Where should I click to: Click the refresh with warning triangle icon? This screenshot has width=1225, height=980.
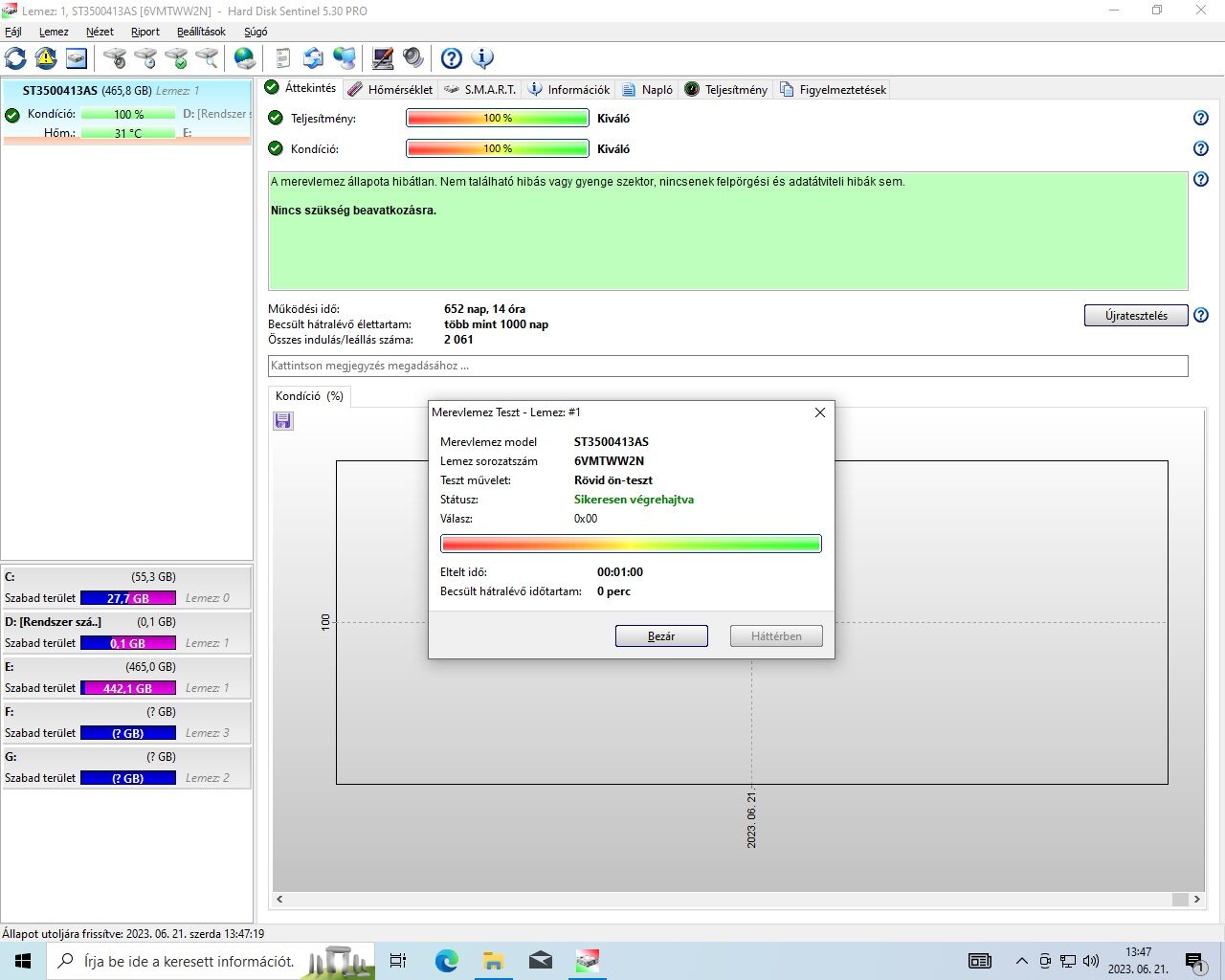[x=46, y=58]
